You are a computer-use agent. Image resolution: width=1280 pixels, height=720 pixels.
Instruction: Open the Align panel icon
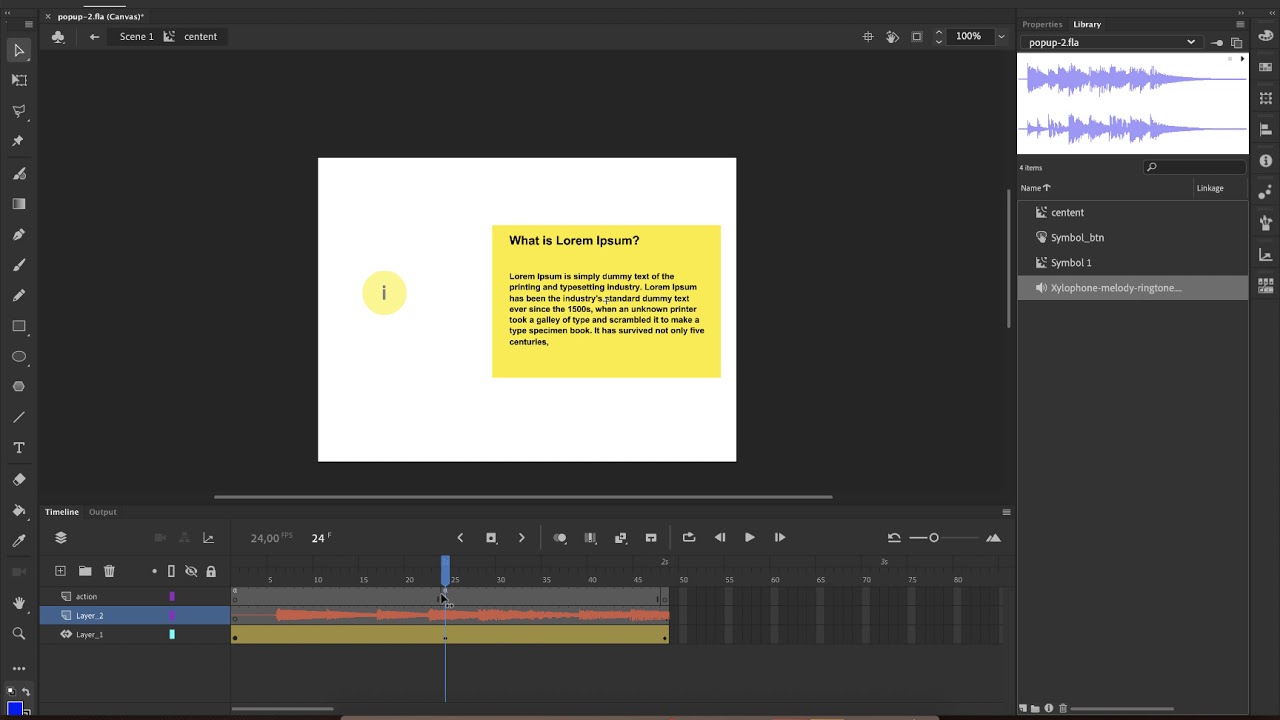tap(1266, 129)
